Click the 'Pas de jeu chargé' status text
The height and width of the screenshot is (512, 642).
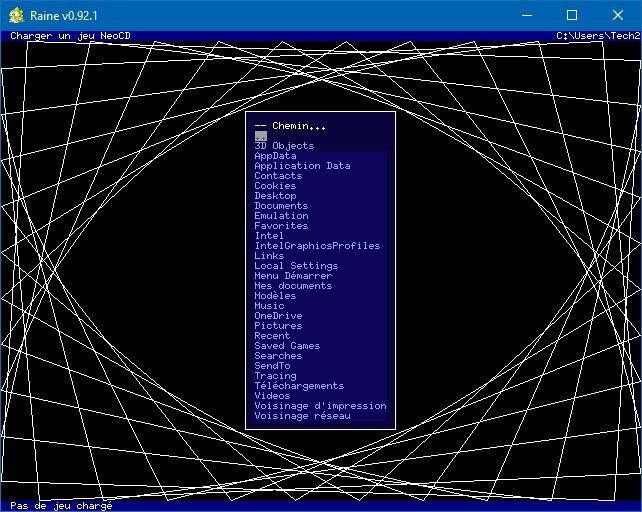tap(61, 506)
